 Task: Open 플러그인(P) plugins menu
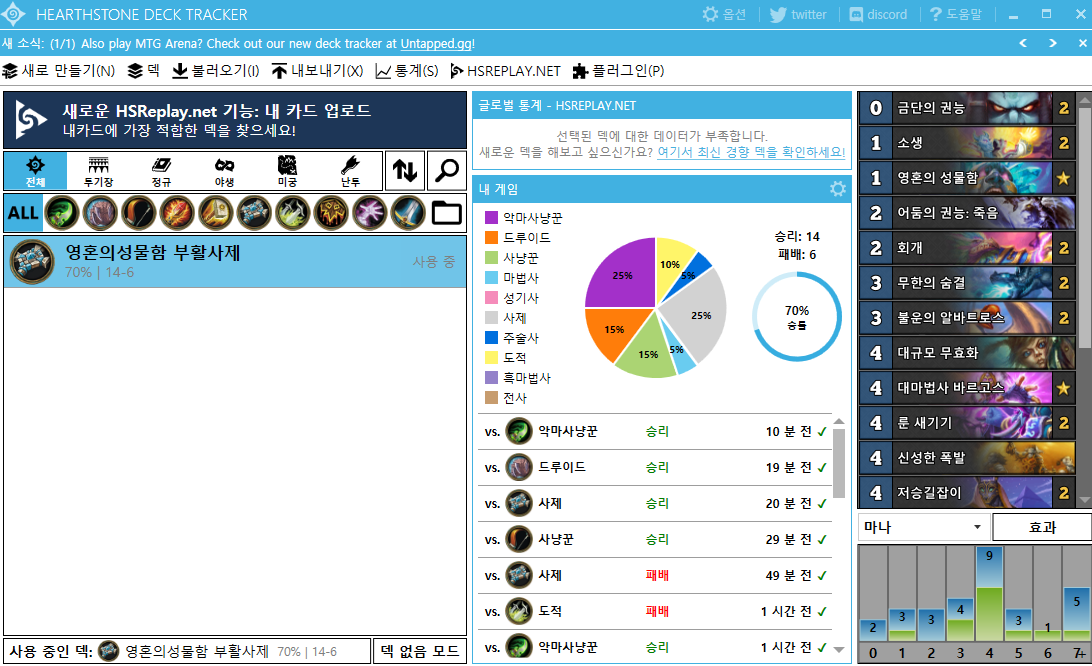(618, 71)
